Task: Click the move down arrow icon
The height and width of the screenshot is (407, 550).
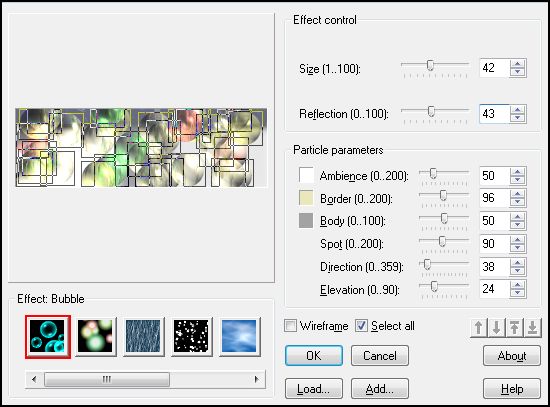Action: [x=496, y=328]
